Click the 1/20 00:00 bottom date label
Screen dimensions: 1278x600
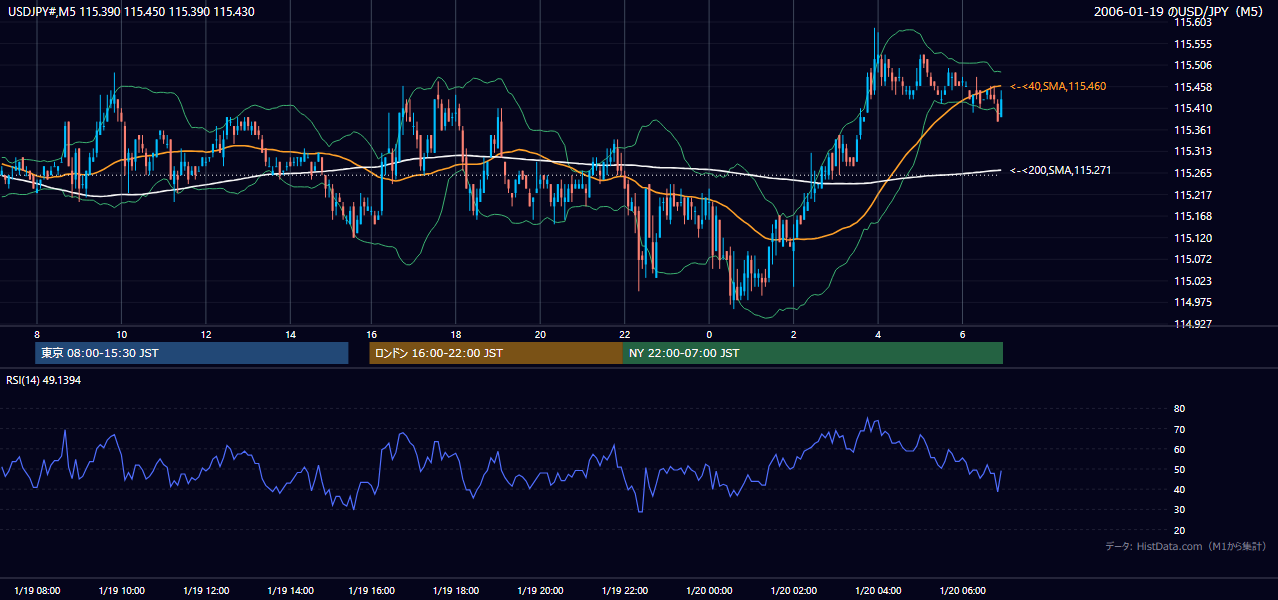709,590
